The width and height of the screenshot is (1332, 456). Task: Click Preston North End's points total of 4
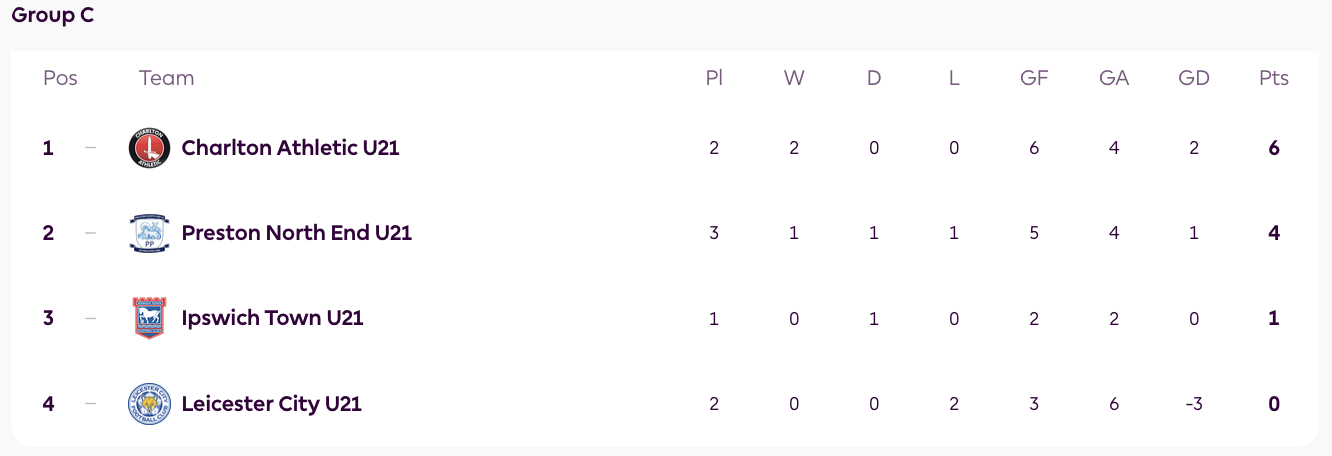tap(1274, 233)
